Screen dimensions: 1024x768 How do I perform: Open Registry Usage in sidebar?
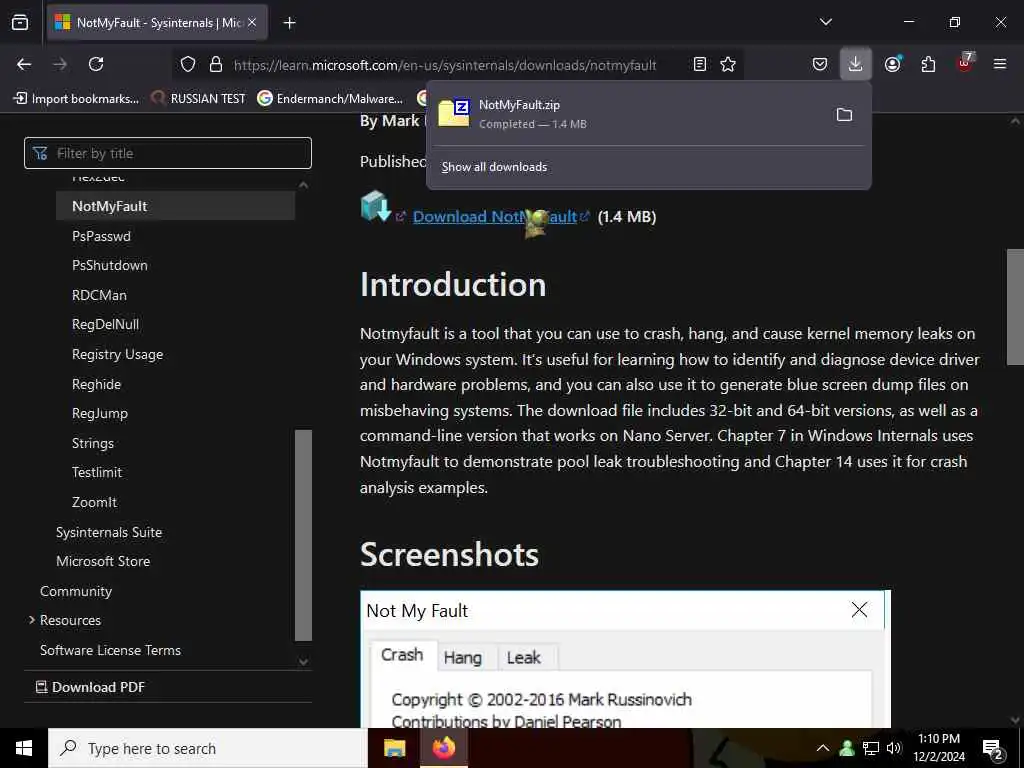(118, 355)
